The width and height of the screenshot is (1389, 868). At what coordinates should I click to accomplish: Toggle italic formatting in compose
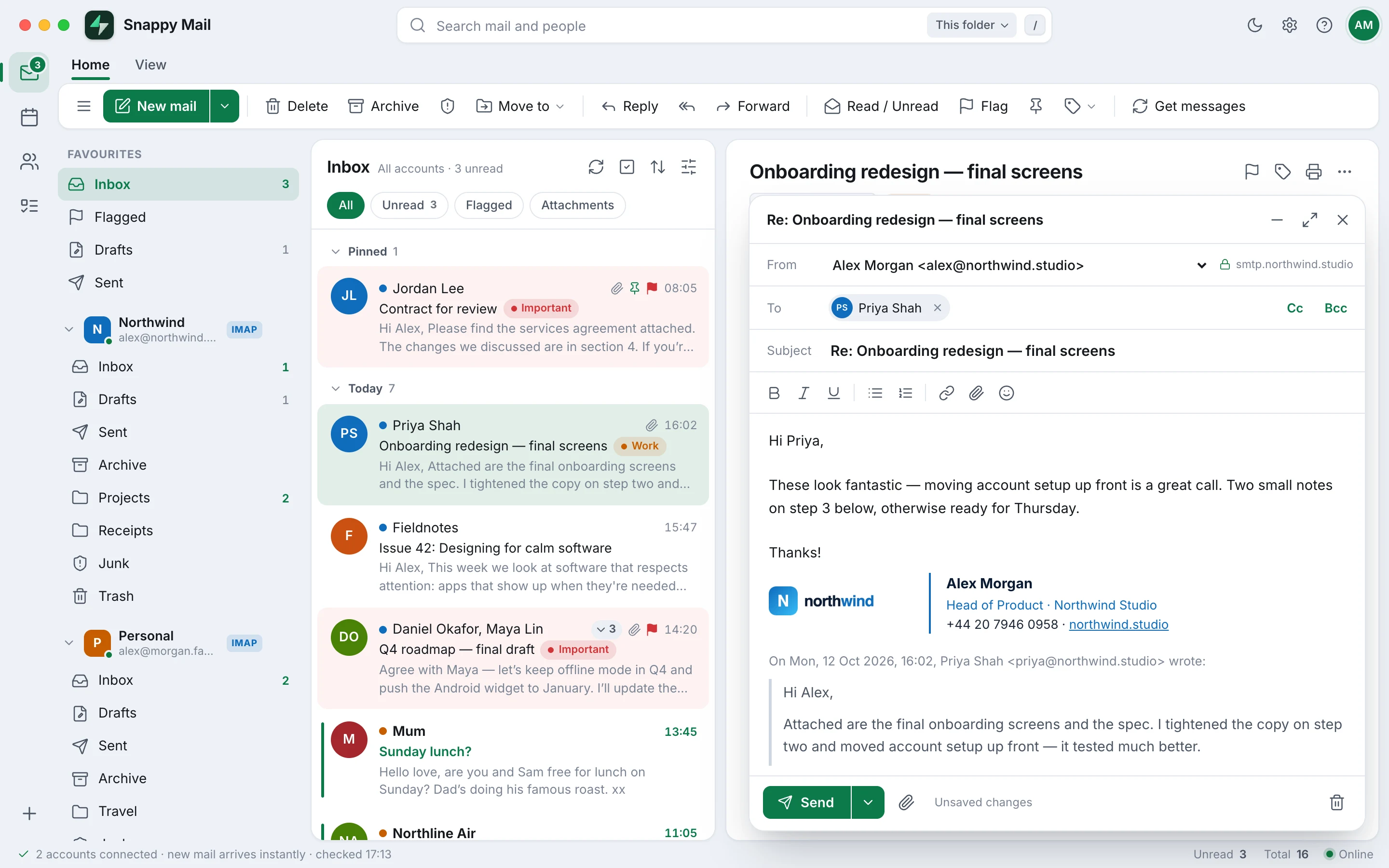point(803,393)
